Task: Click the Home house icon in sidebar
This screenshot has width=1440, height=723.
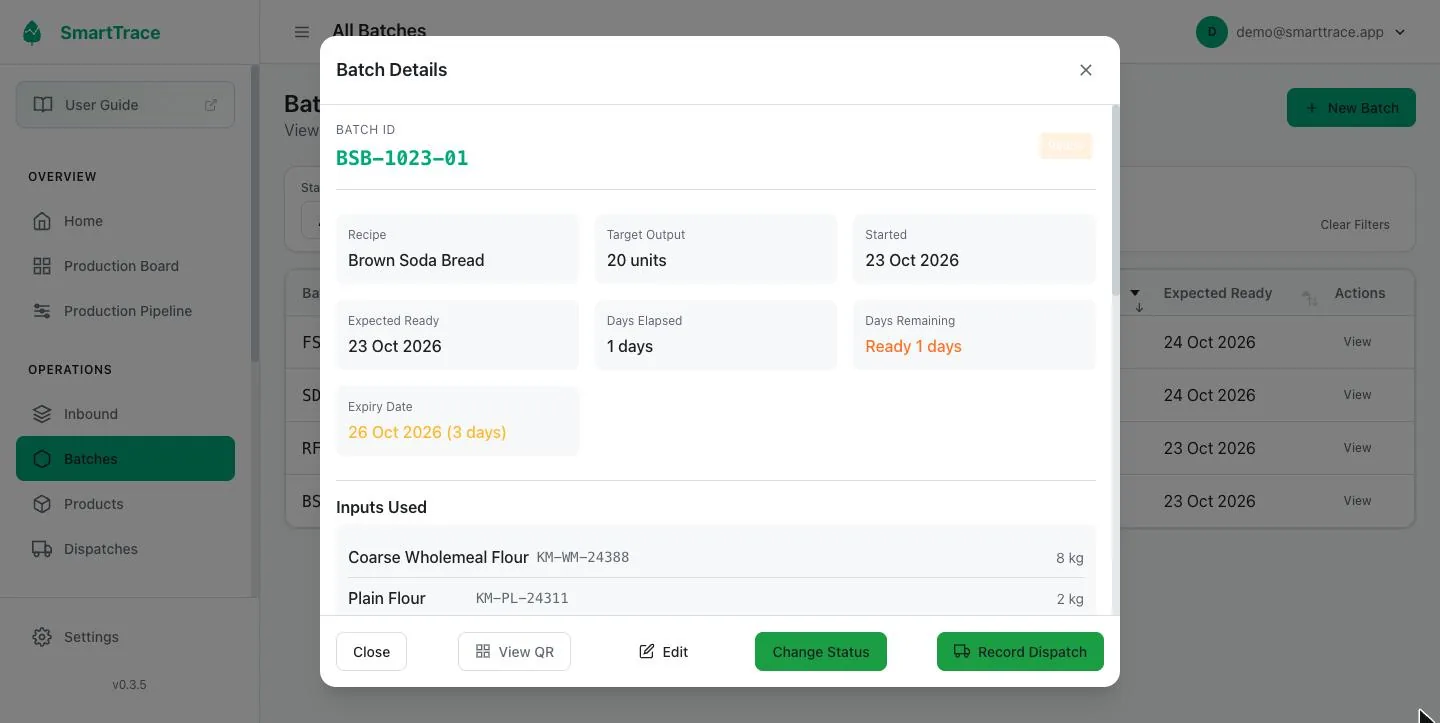Action: pos(42,221)
